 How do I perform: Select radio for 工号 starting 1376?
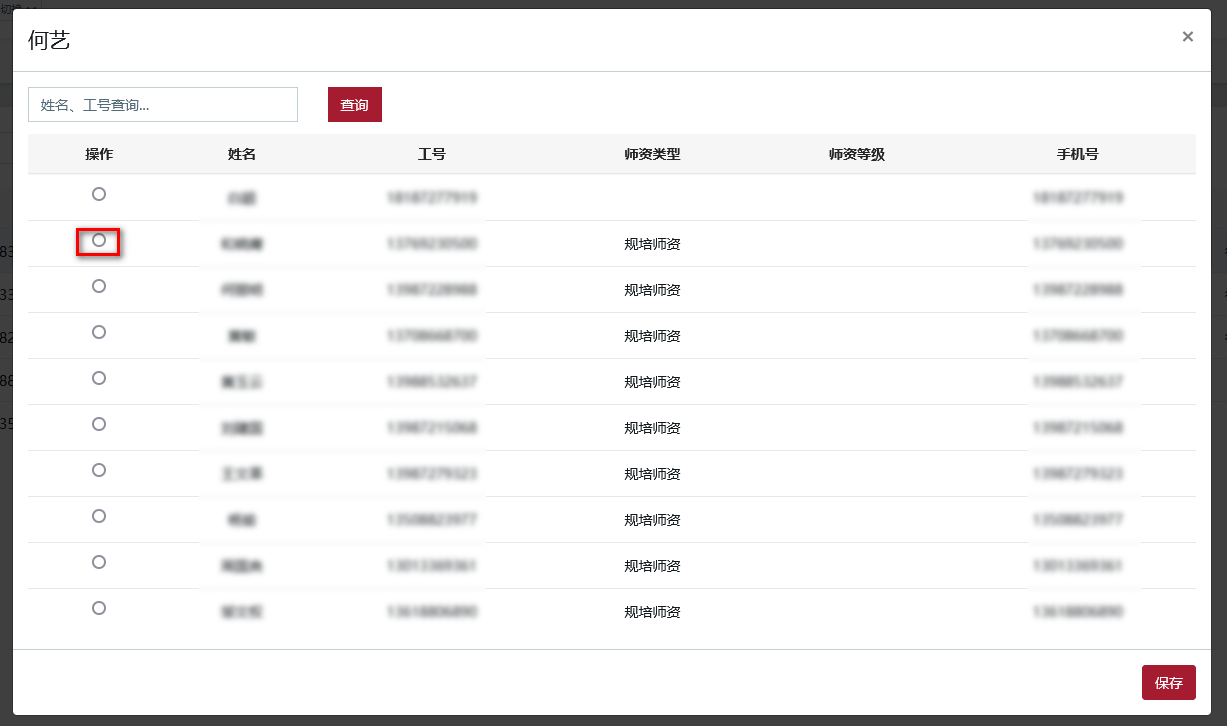click(99, 240)
